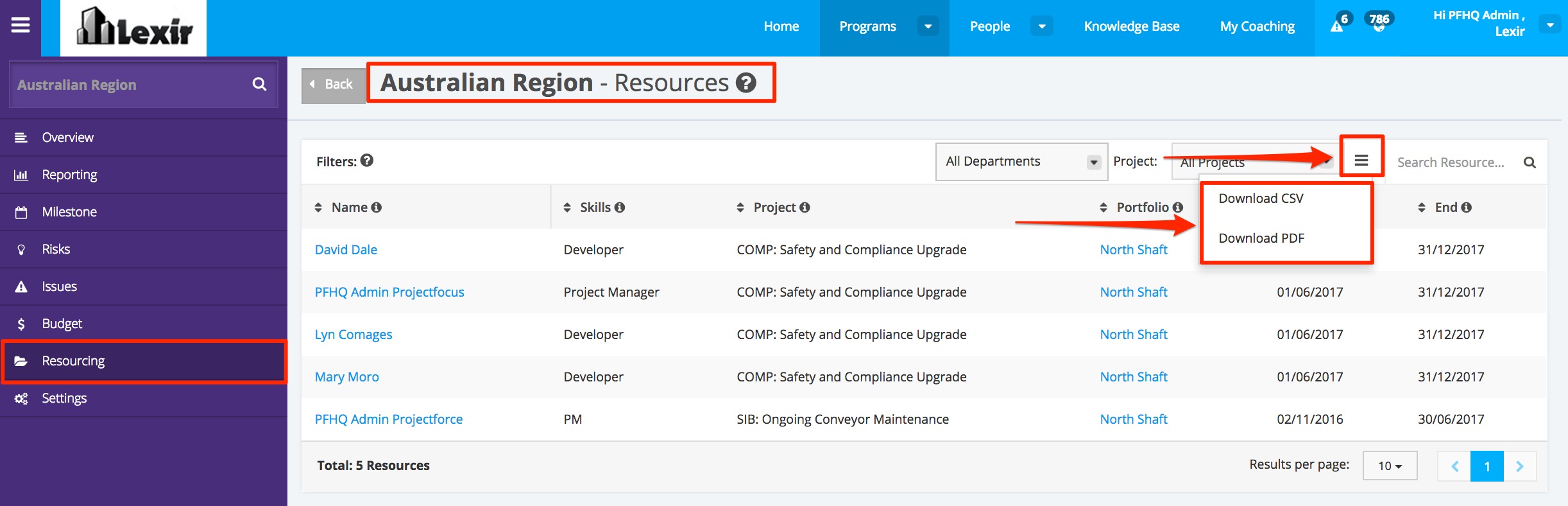This screenshot has height=506, width=1568.
Task: Click the Skills column info icon
Action: coord(620,207)
